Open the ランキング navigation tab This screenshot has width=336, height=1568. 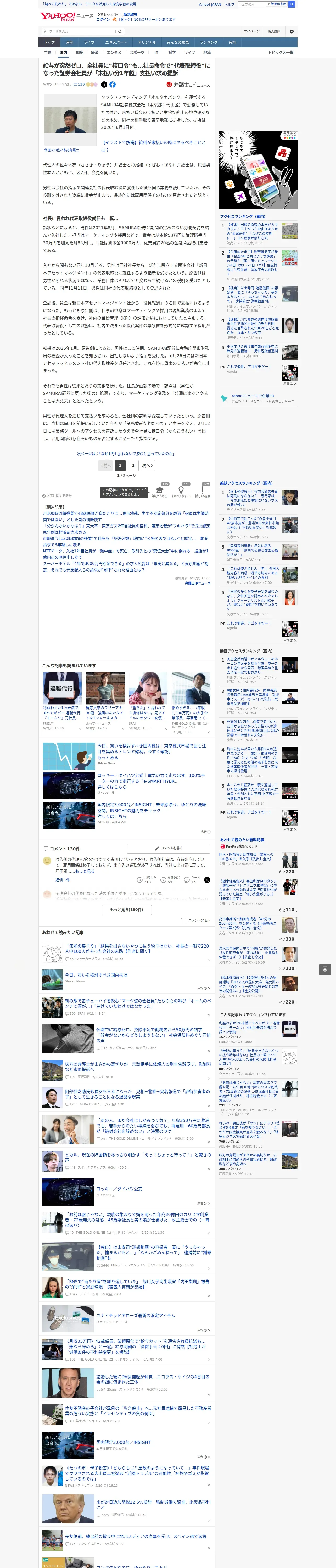[209, 43]
